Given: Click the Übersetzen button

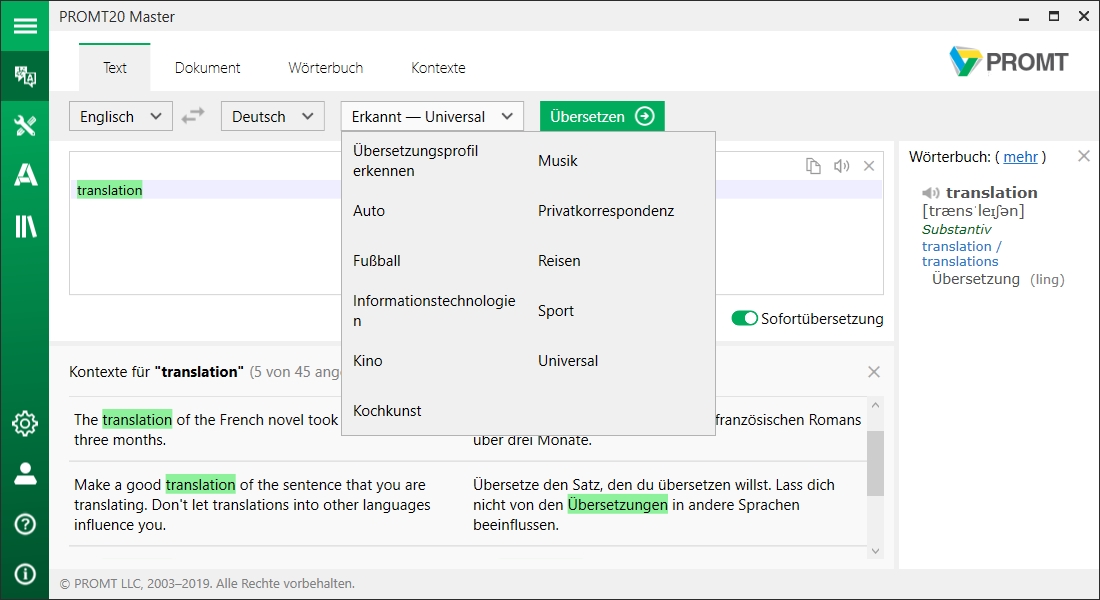Looking at the screenshot, I should (x=601, y=116).
